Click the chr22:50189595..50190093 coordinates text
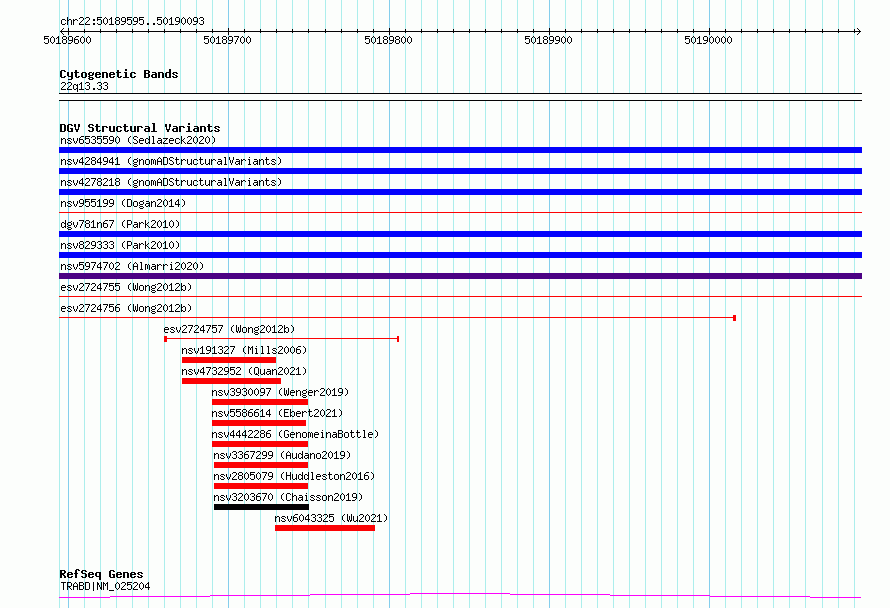This screenshot has height=608, width=890. coord(132,22)
